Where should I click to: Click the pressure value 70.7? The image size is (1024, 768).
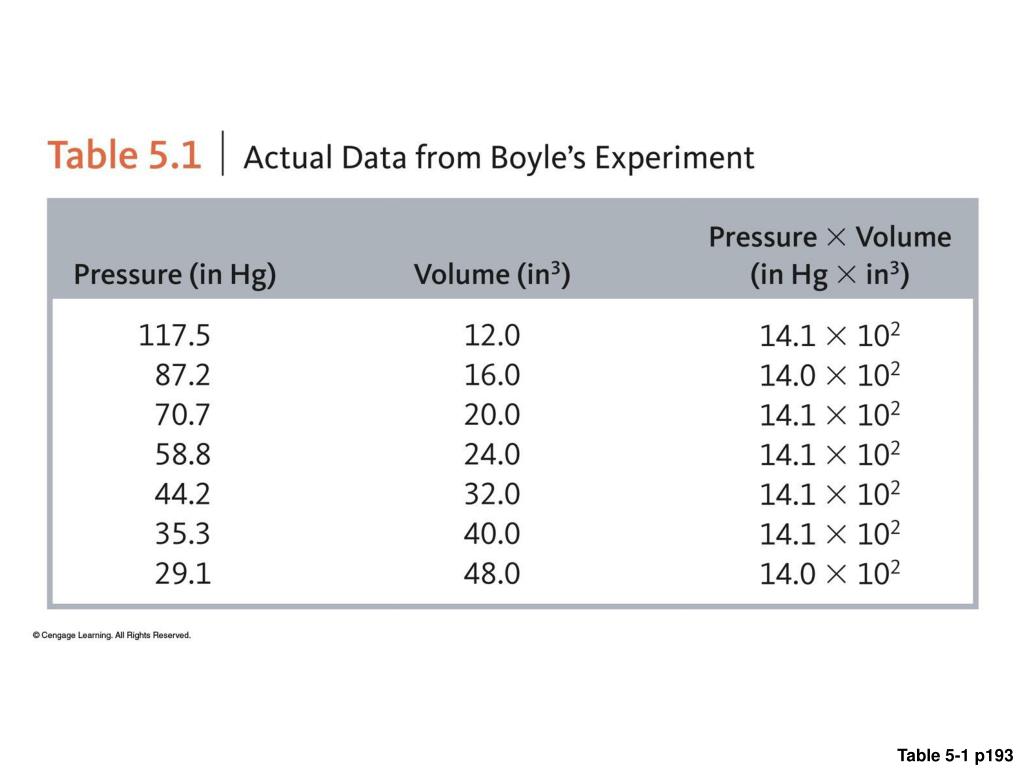(183, 415)
